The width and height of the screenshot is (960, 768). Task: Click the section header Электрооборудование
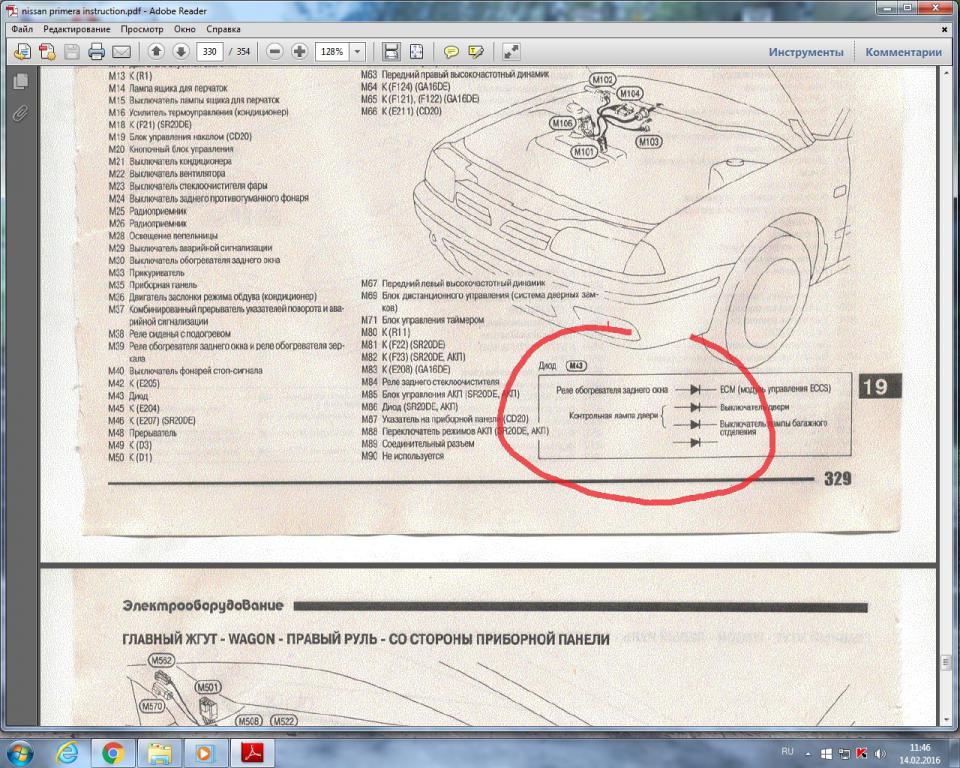[x=203, y=605]
